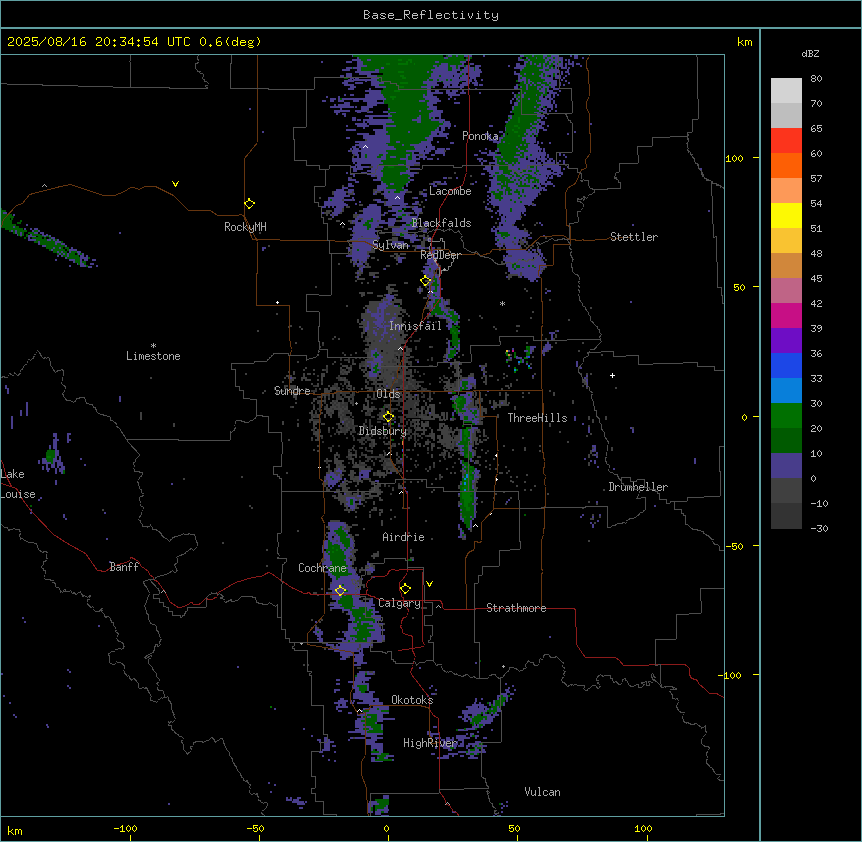Click the Banff town label
The width and height of the screenshot is (862, 842).
coord(124,567)
